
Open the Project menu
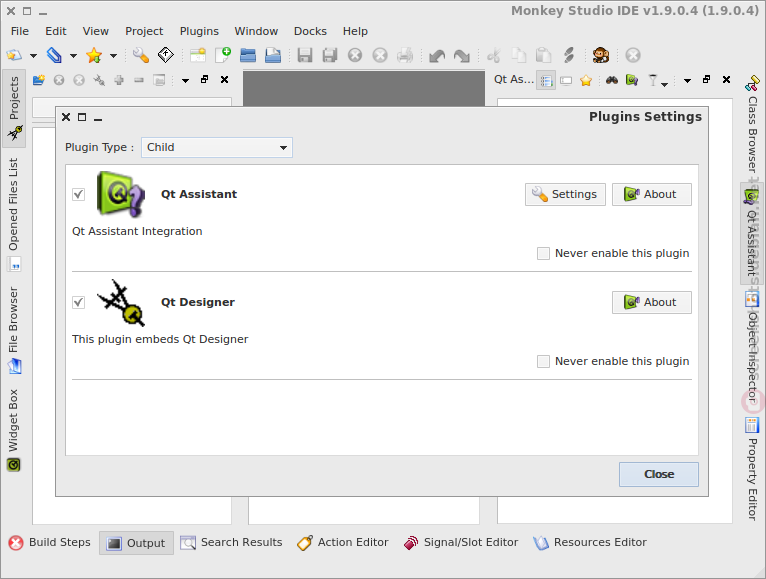coord(144,31)
